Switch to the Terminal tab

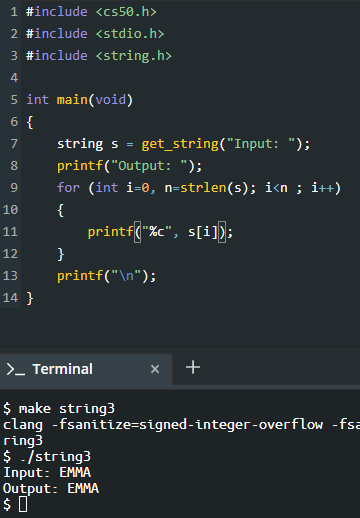pos(86,369)
